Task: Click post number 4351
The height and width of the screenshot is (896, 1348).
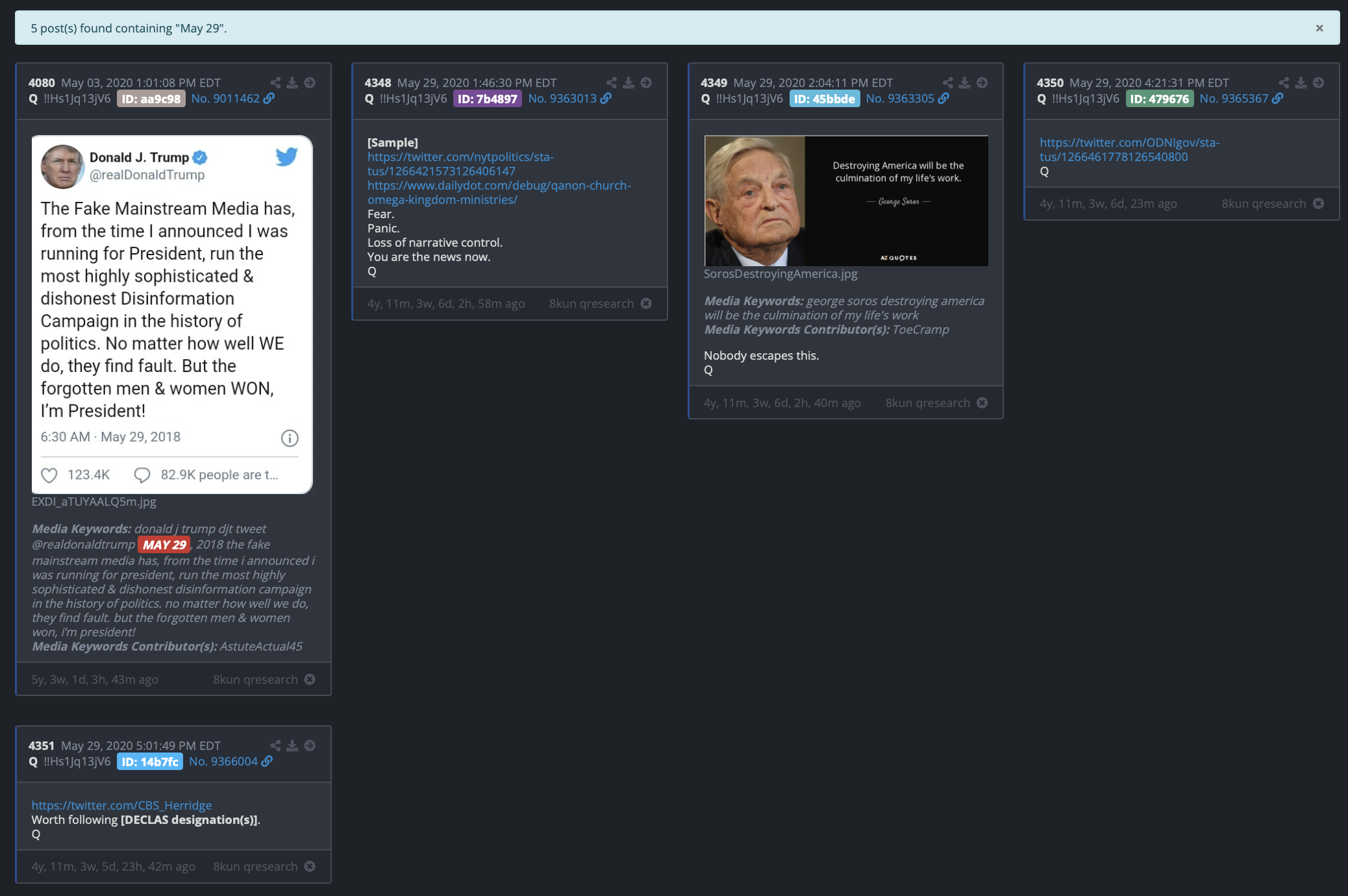Action: click(42, 745)
